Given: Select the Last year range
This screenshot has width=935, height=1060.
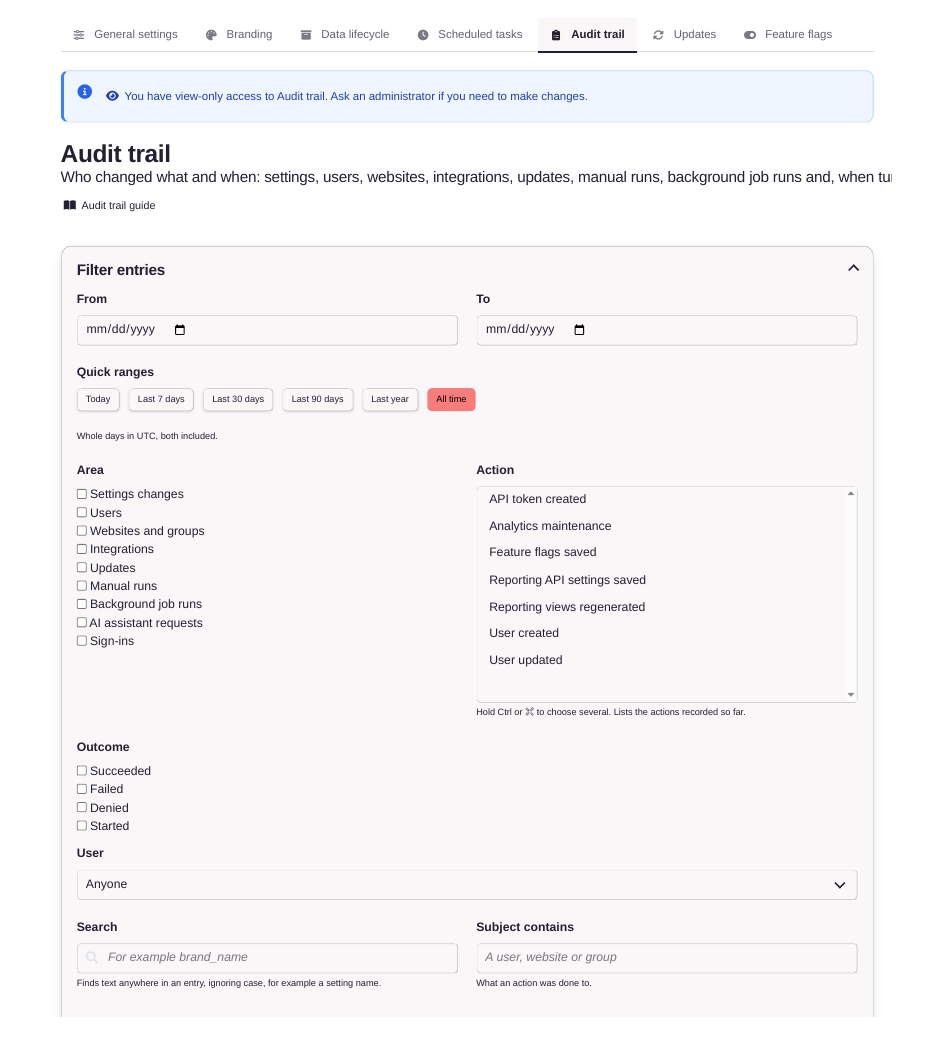Looking at the screenshot, I should tap(390, 400).
